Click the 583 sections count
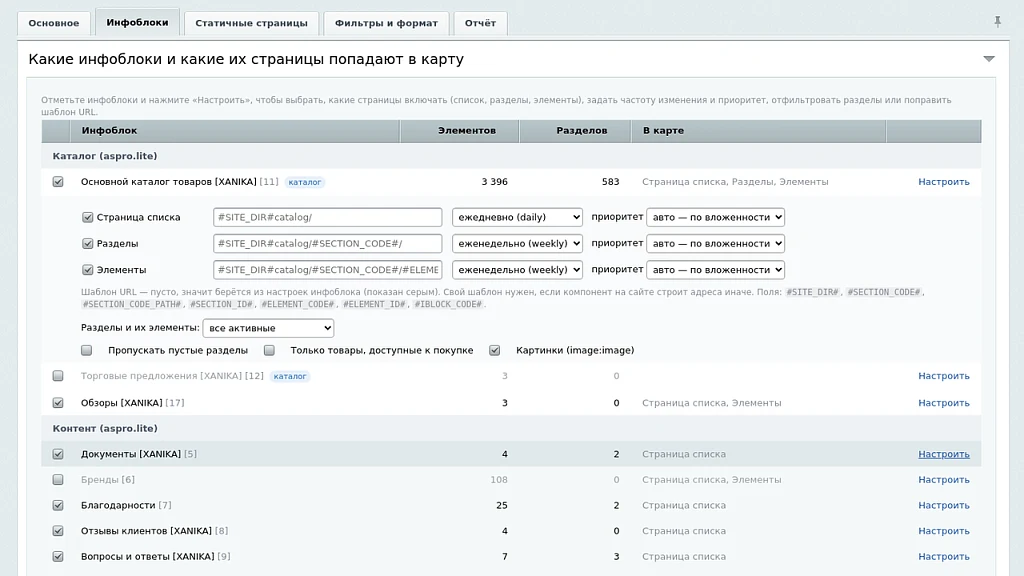1024x576 pixels. 610,182
